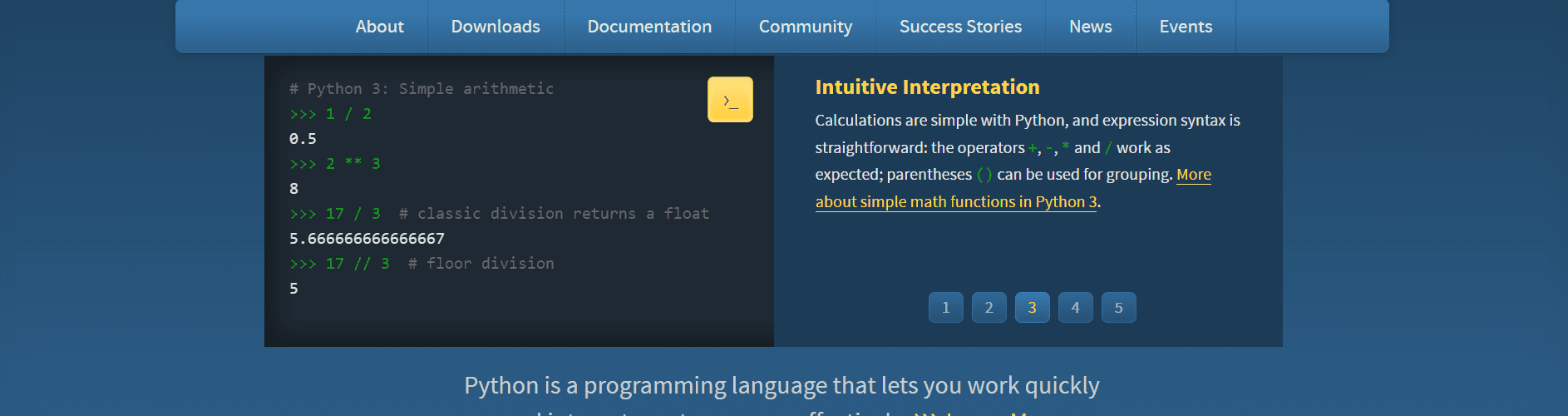Click the '2 ** 3' code line

pos(353,164)
